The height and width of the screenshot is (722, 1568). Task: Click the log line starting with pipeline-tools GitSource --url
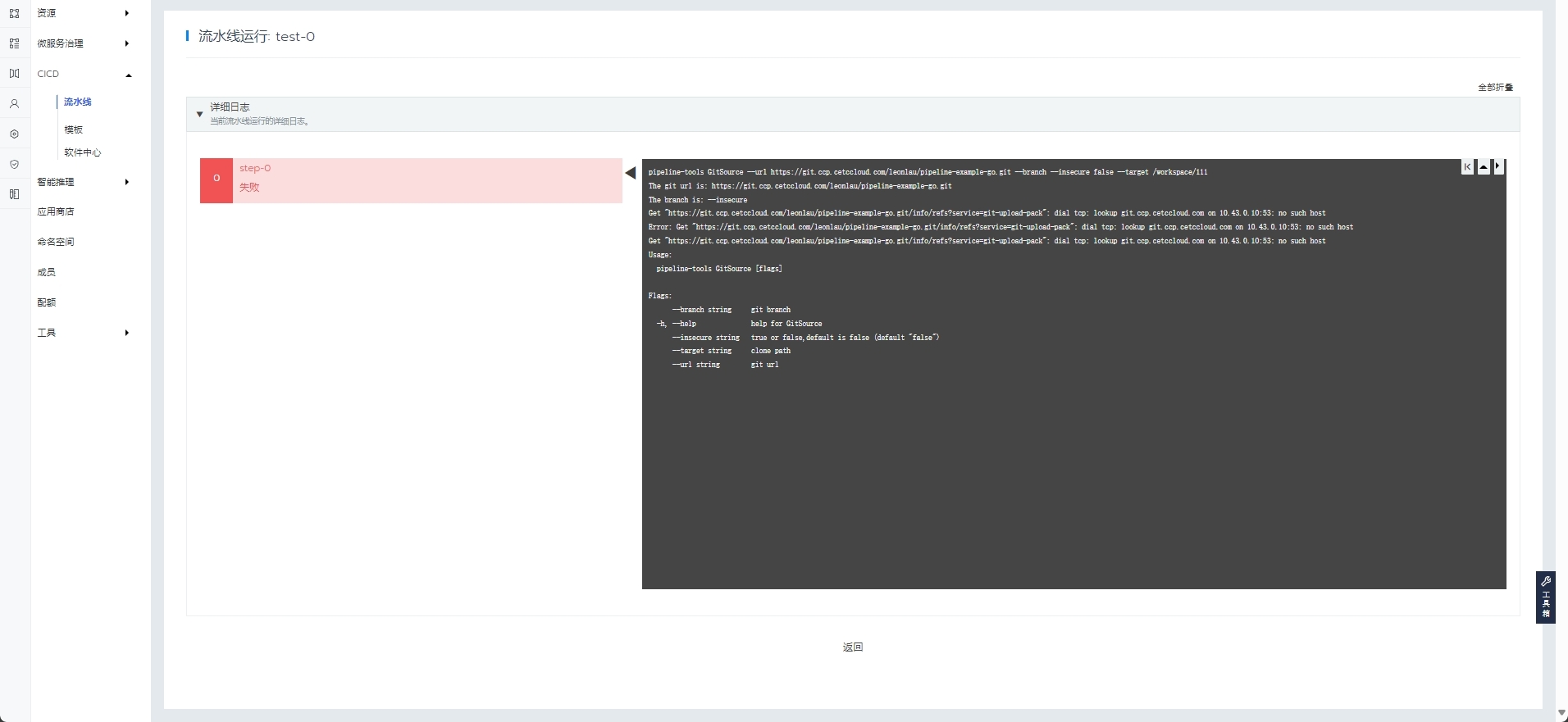(x=928, y=172)
